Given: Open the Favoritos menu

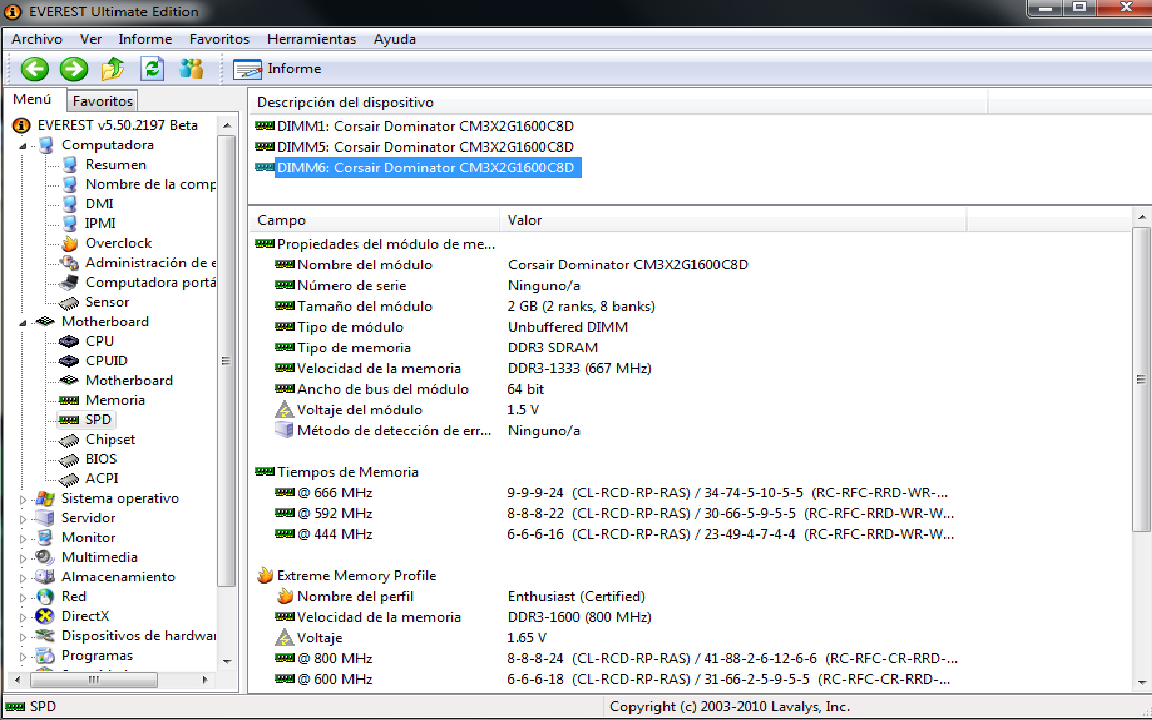Looking at the screenshot, I should point(220,40).
